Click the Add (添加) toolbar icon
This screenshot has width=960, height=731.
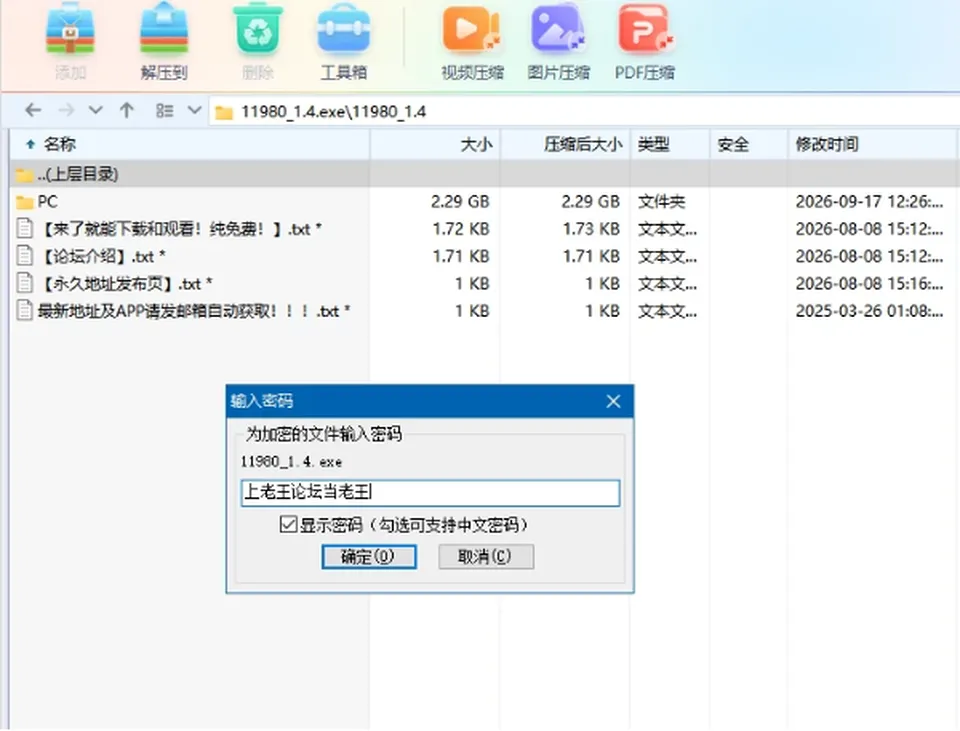[x=70, y=29]
